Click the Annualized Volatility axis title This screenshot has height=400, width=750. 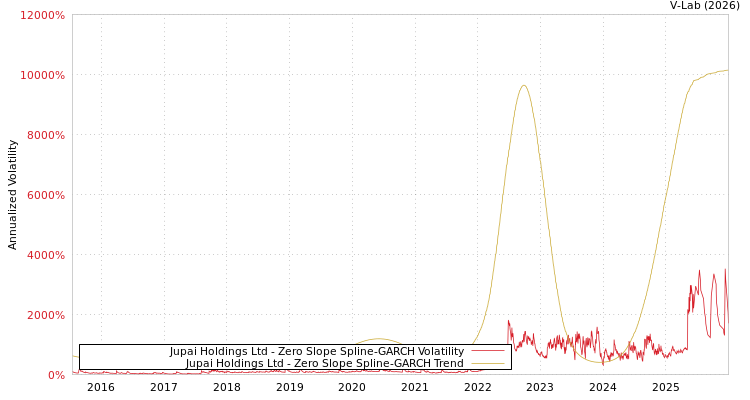point(12,195)
